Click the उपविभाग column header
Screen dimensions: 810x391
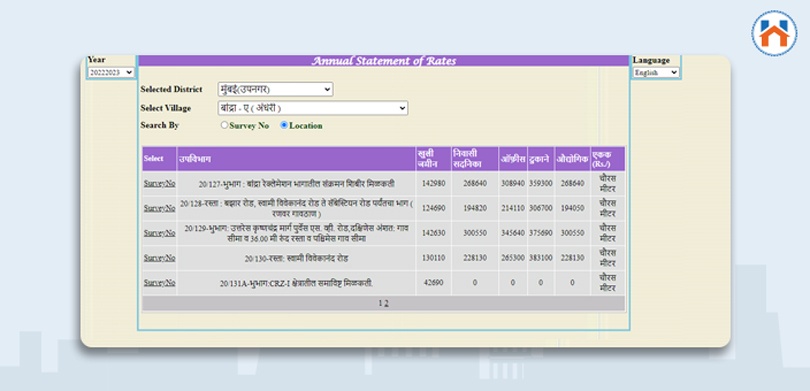(296, 159)
